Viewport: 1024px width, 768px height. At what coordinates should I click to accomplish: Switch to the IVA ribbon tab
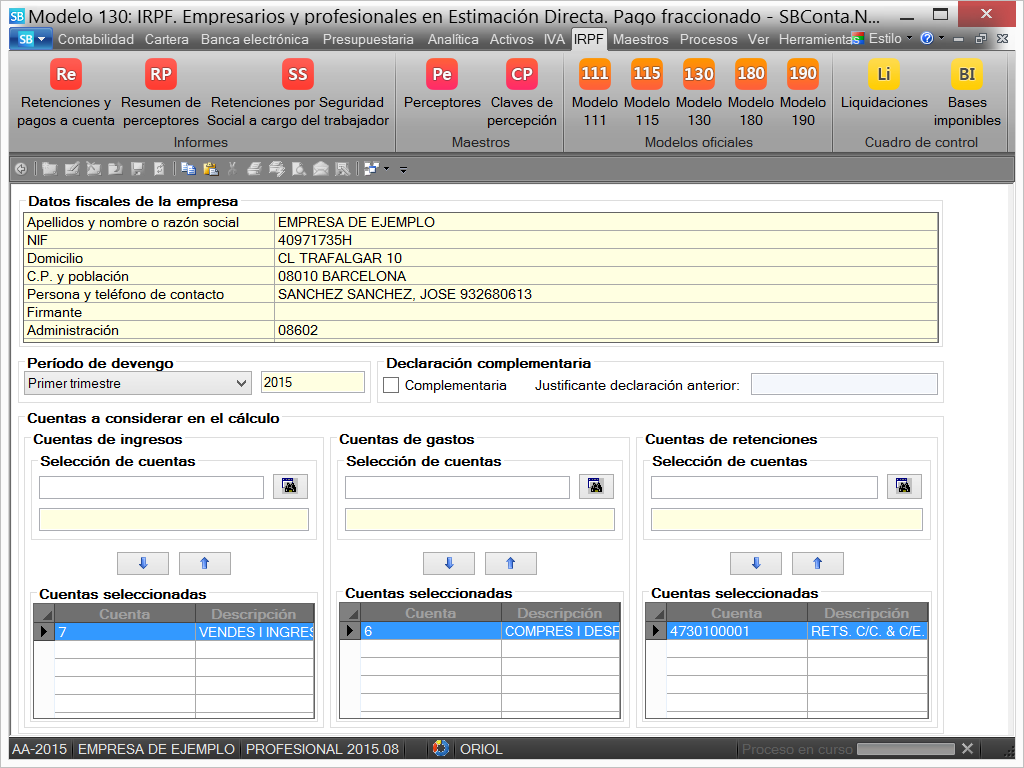(554, 39)
